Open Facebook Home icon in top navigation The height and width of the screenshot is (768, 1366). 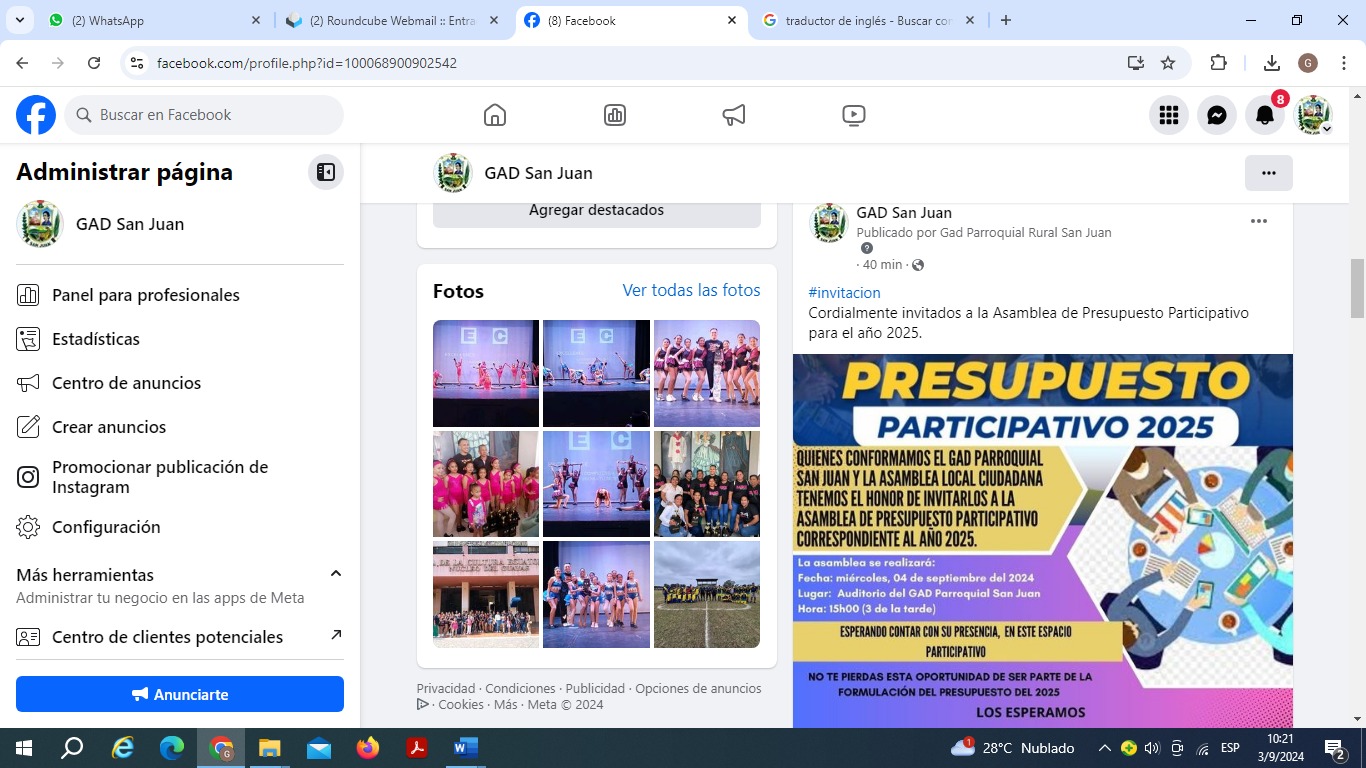pyautogui.click(x=494, y=115)
